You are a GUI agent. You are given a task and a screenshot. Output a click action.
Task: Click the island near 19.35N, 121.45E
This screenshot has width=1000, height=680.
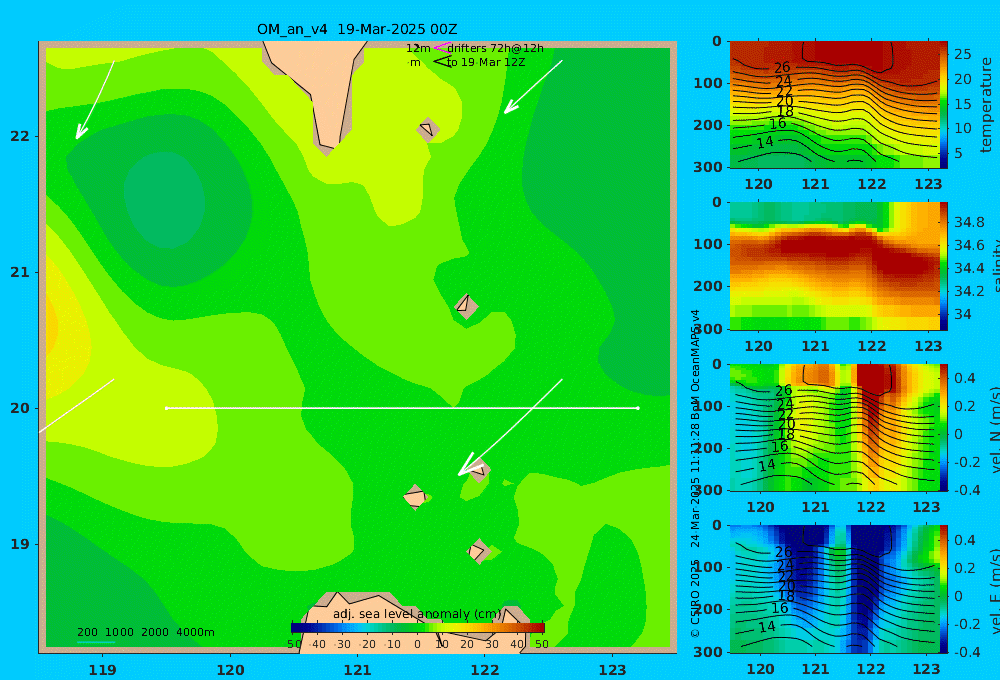click(x=415, y=497)
